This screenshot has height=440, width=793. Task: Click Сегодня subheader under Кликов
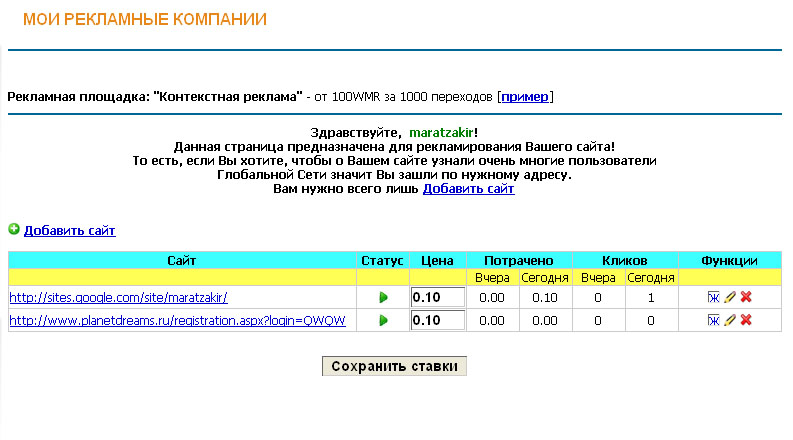[651, 278]
